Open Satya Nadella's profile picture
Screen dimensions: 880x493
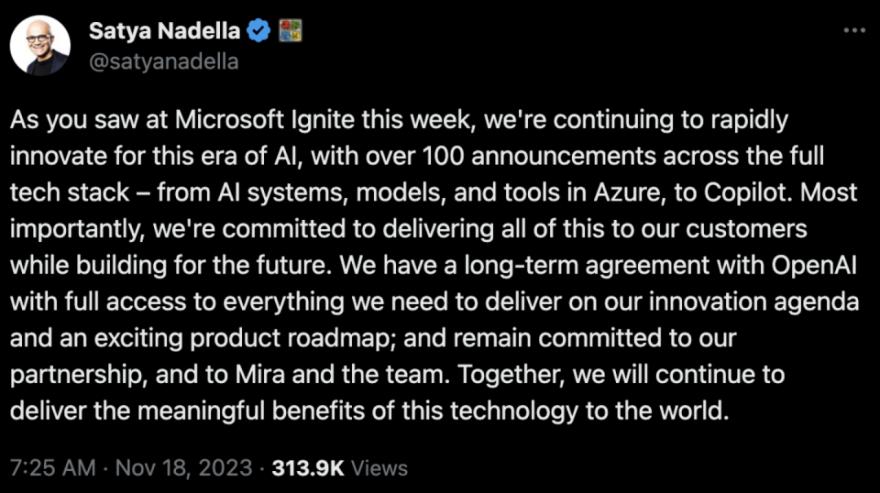[x=40, y=45]
